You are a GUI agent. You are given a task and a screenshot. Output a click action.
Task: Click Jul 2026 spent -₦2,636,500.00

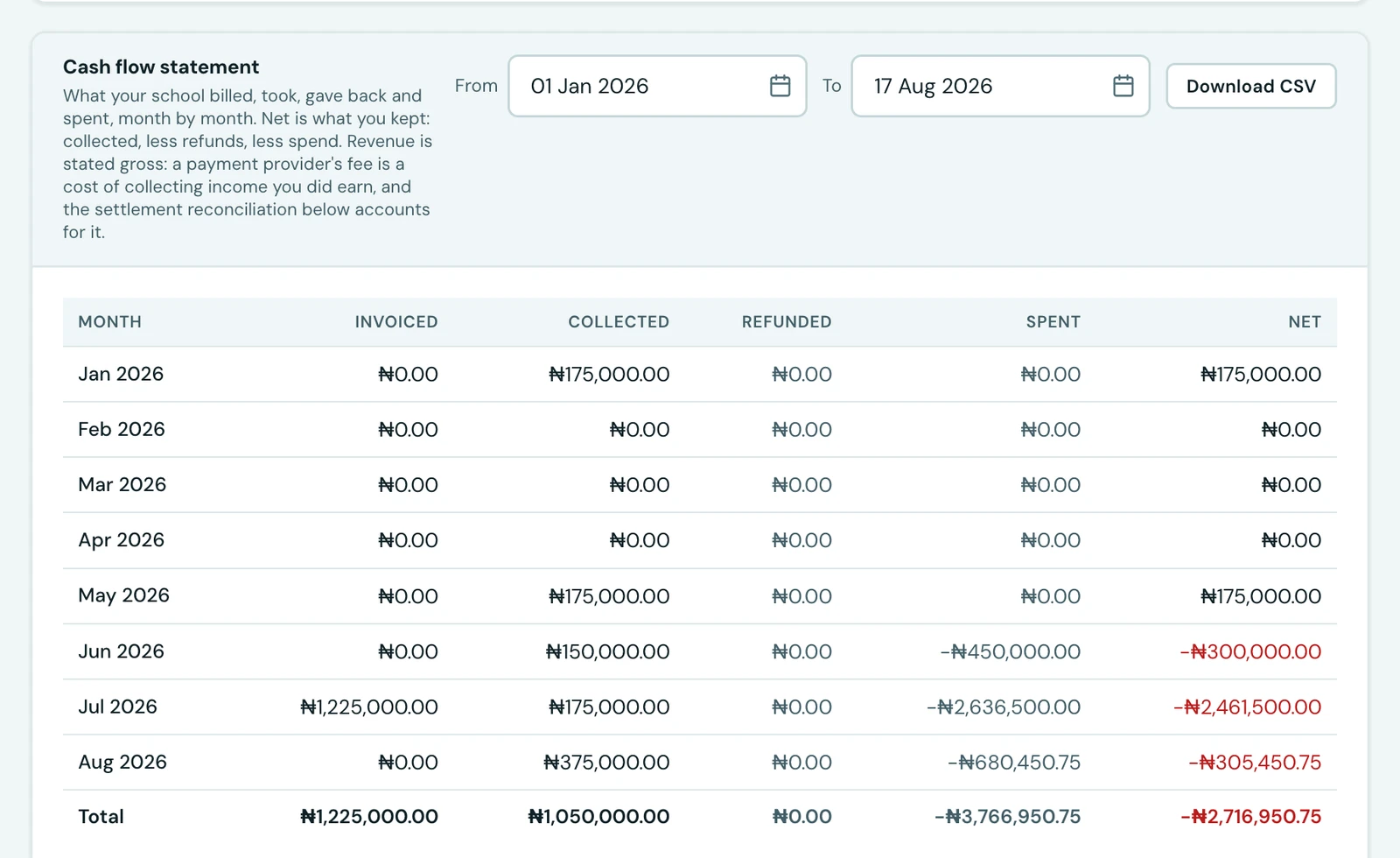pos(1004,707)
